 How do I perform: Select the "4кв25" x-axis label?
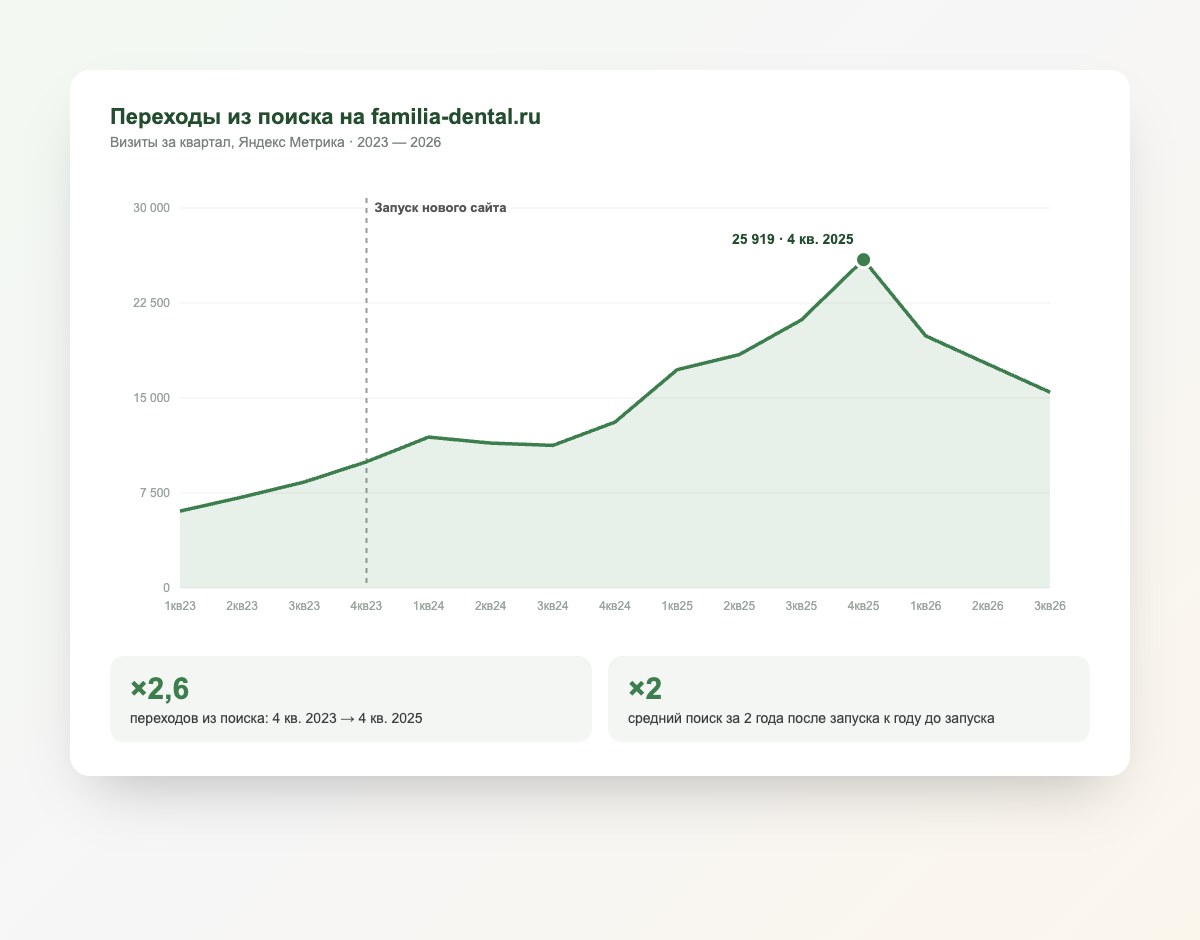click(863, 606)
